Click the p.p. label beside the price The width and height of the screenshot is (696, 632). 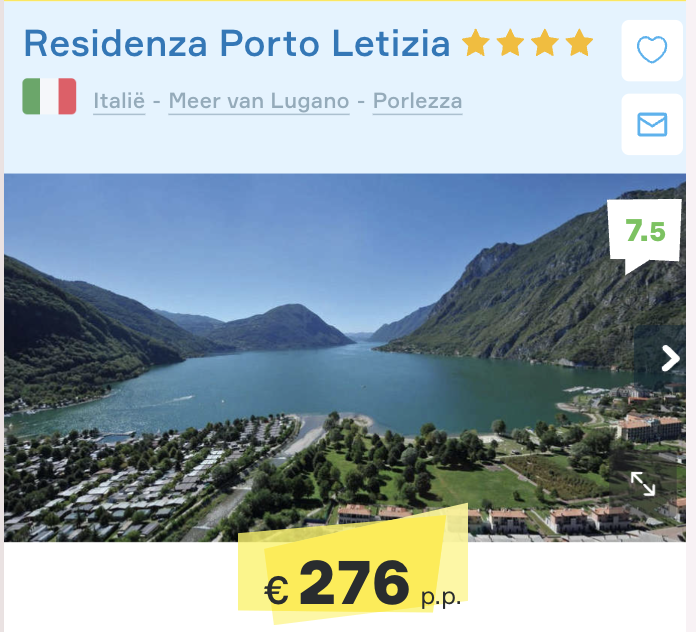[441, 597]
